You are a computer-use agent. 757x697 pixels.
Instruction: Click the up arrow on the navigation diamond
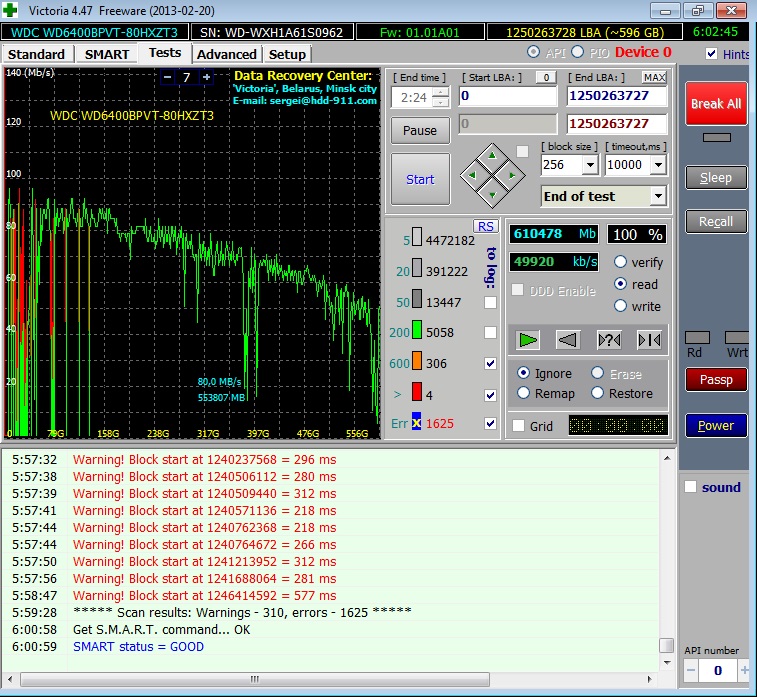tap(491, 155)
